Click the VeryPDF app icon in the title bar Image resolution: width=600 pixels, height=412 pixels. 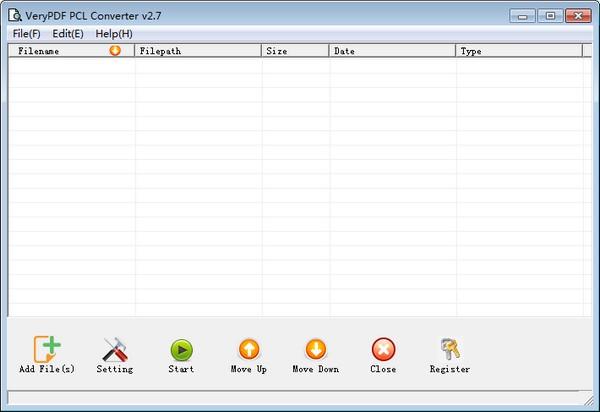[15, 15]
